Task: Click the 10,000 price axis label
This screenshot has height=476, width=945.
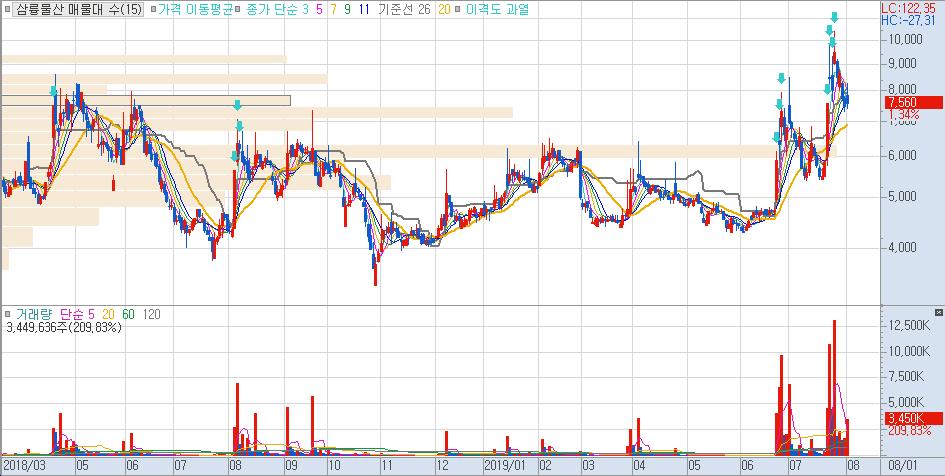Action: pyautogui.click(x=906, y=39)
